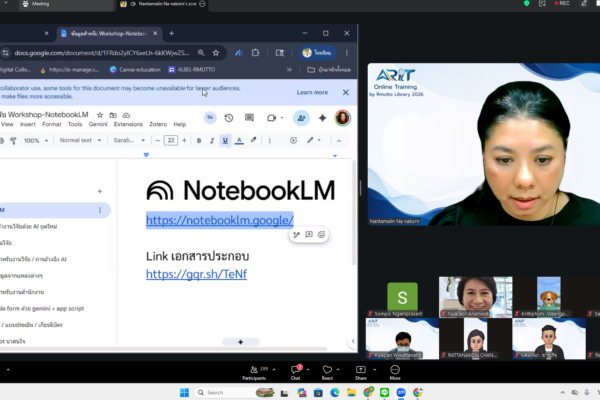The image size is (600, 400).
Task: Open the Share people button in Docs
Action: click(302, 118)
